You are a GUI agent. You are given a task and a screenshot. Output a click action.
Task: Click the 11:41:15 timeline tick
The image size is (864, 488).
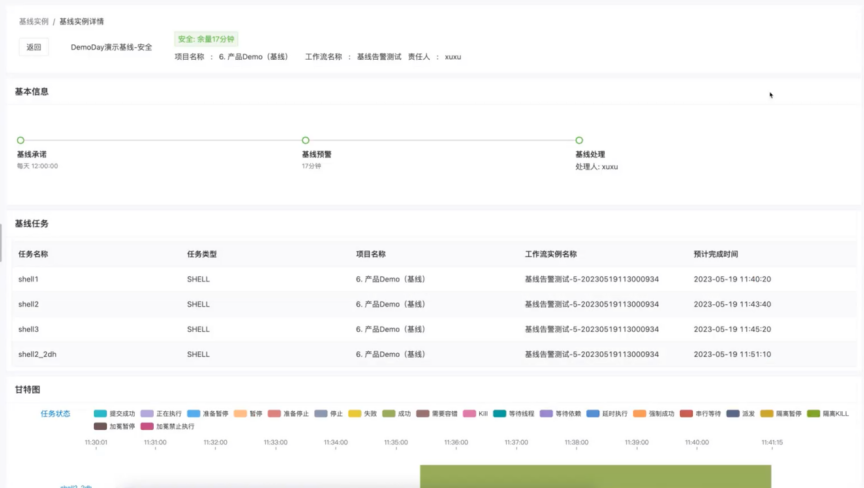coord(772,442)
